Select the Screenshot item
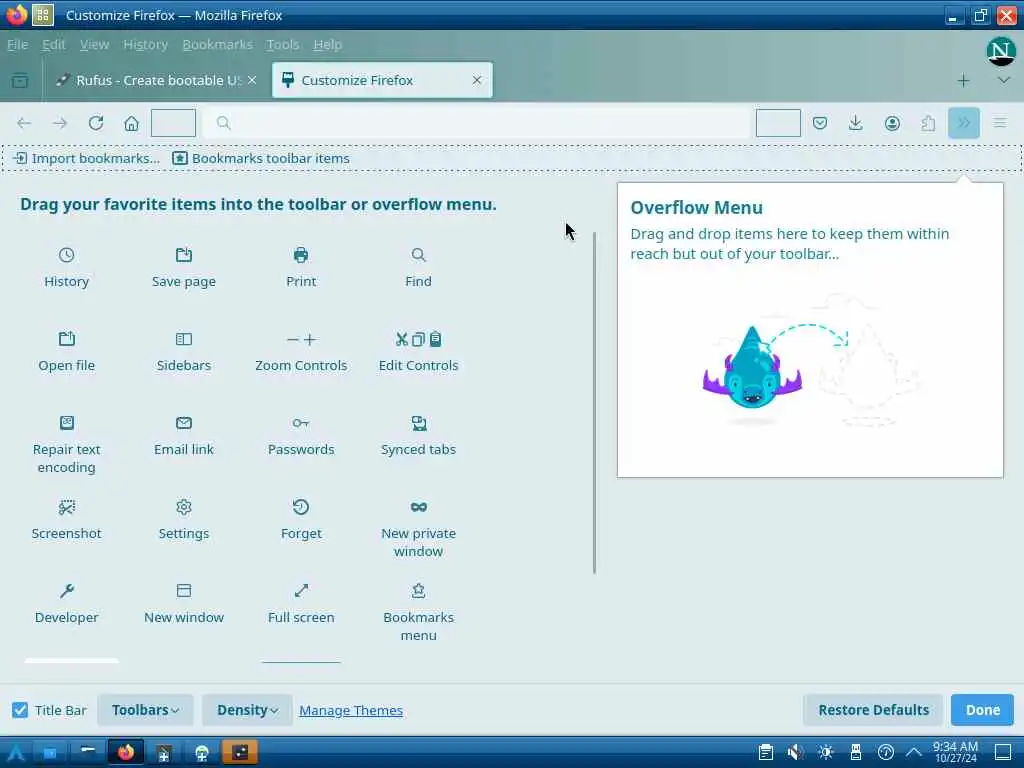 (66, 520)
